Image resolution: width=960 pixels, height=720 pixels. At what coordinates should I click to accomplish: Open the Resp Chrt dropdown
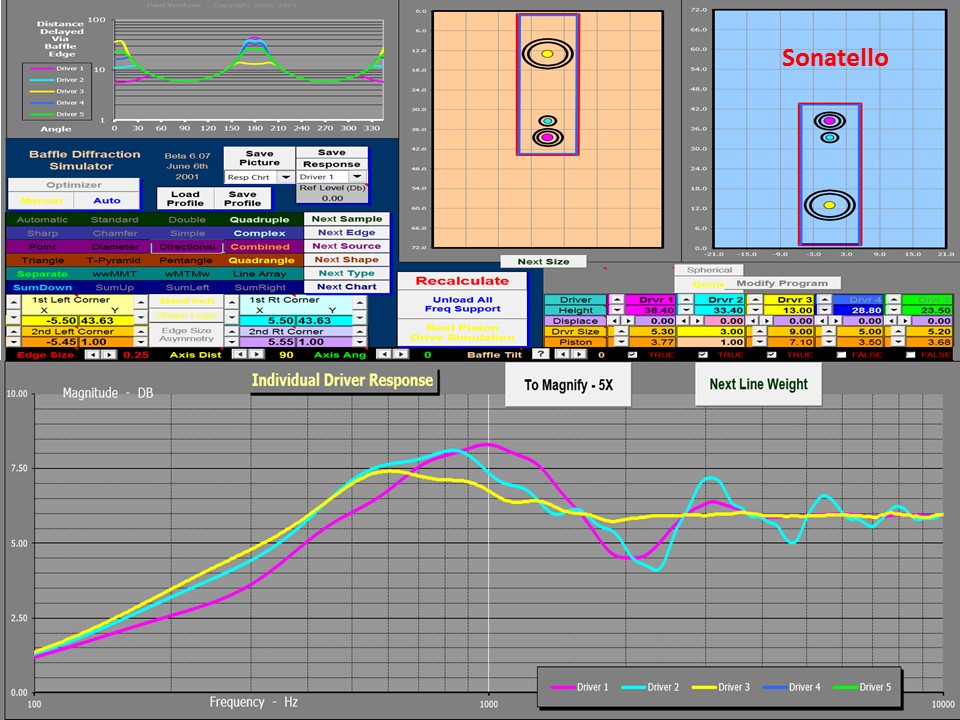[285, 177]
